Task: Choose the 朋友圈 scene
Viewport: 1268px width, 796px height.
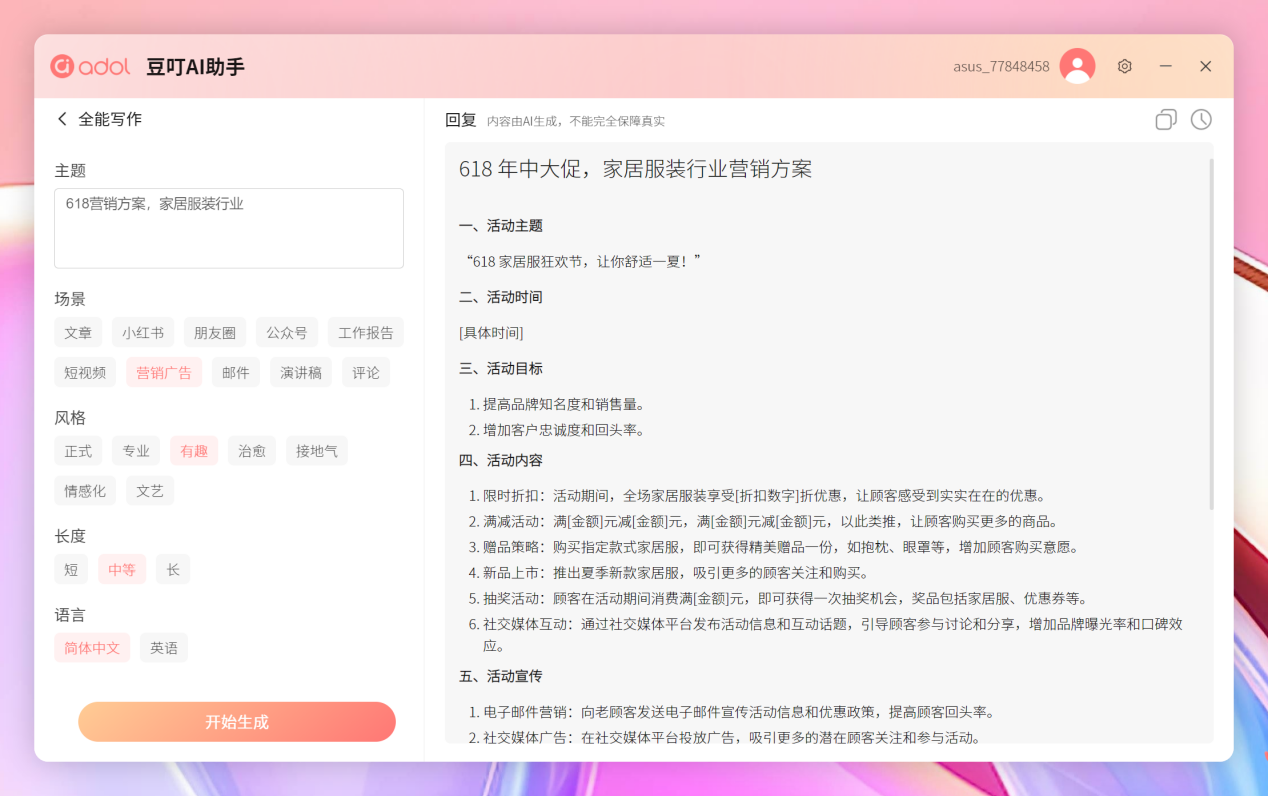Action: tap(215, 333)
